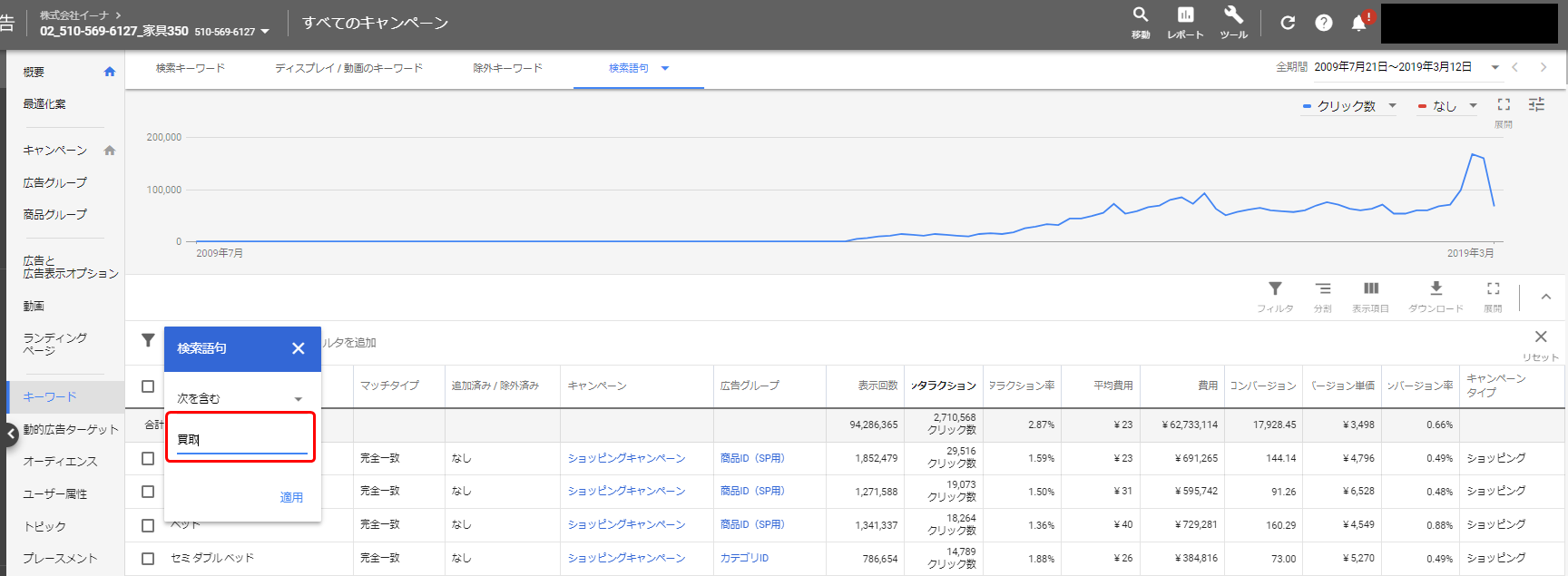Click the 分割 segment icon

(x=1323, y=288)
